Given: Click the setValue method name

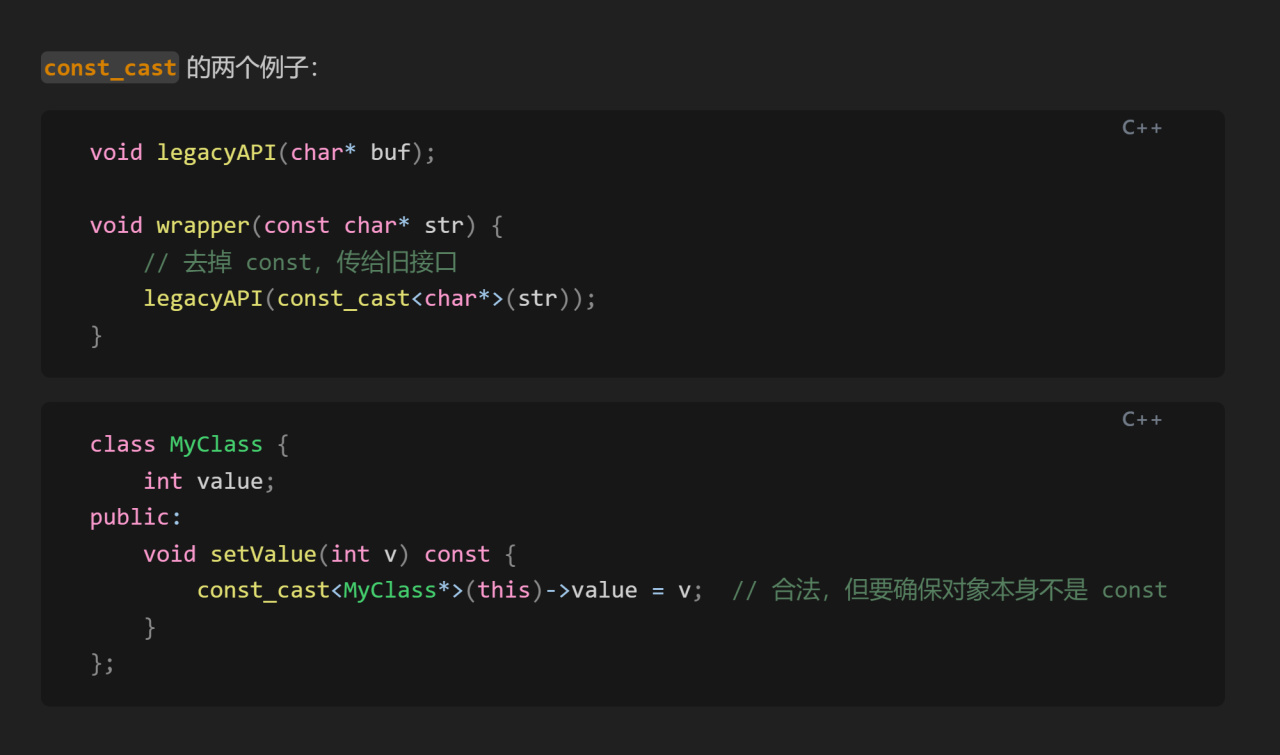Looking at the screenshot, I should [x=263, y=554].
